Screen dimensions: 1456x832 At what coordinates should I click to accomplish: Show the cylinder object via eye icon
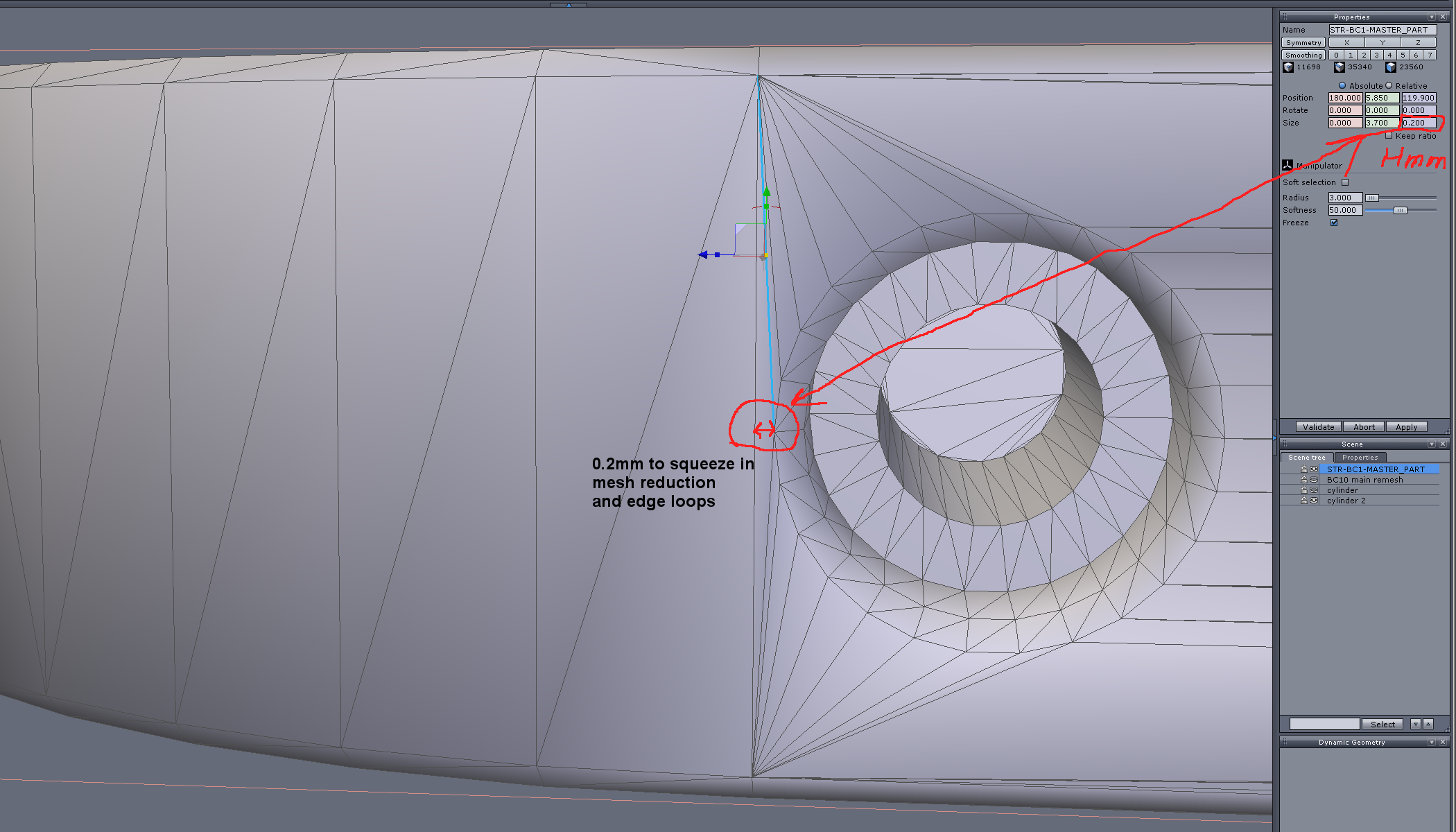pos(1313,490)
